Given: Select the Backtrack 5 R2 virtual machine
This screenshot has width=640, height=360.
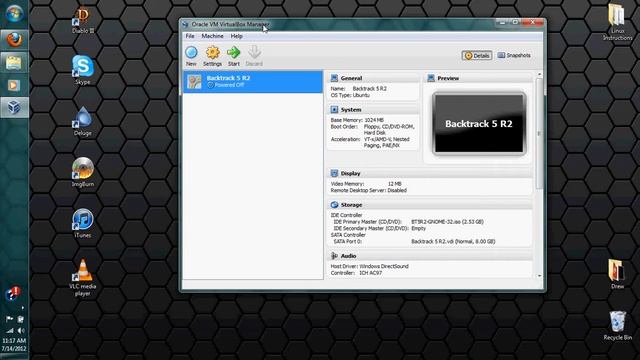Looking at the screenshot, I should 253,82.
